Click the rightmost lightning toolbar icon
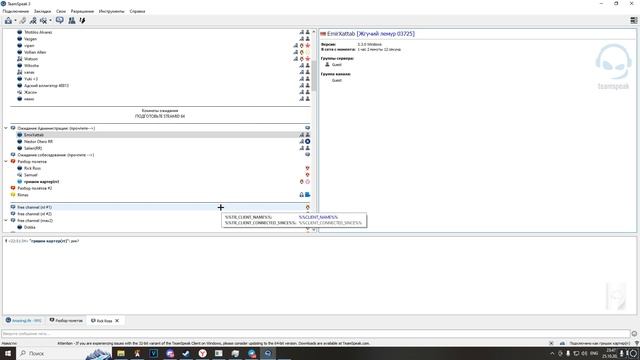This screenshot has height=360, width=640. [x=82, y=20]
